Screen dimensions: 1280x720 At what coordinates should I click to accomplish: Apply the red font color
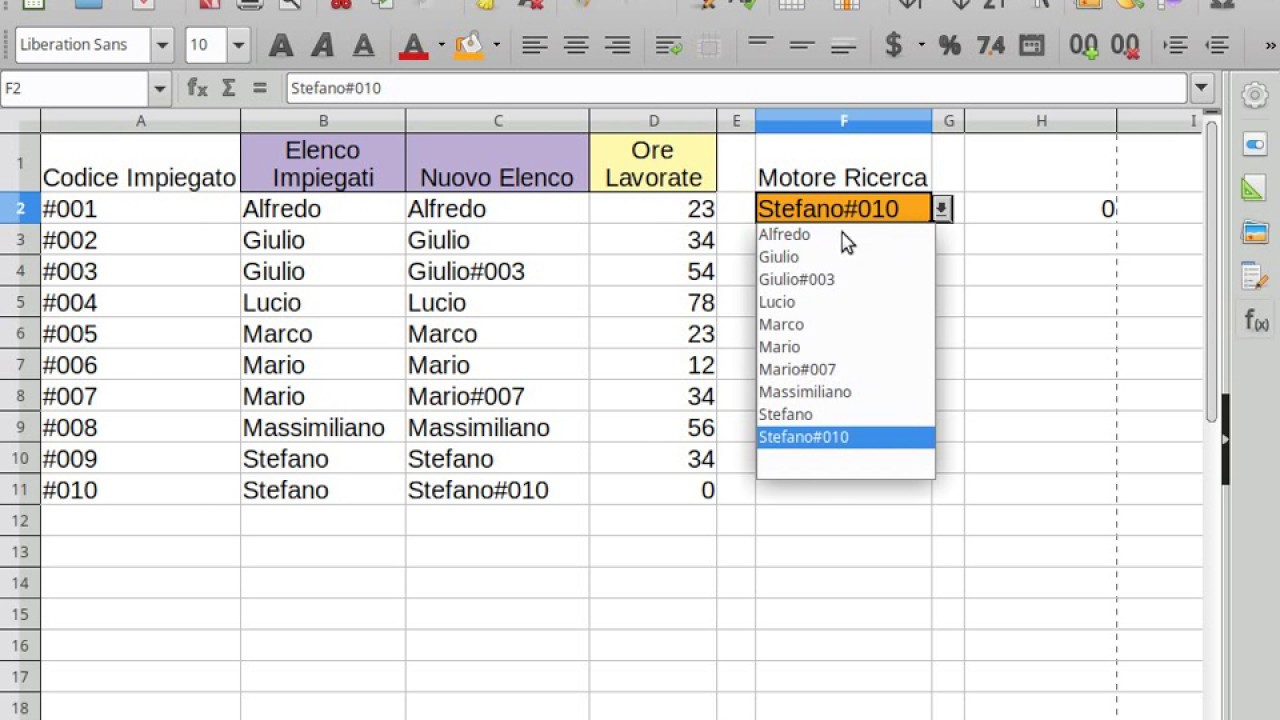[x=412, y=45]
